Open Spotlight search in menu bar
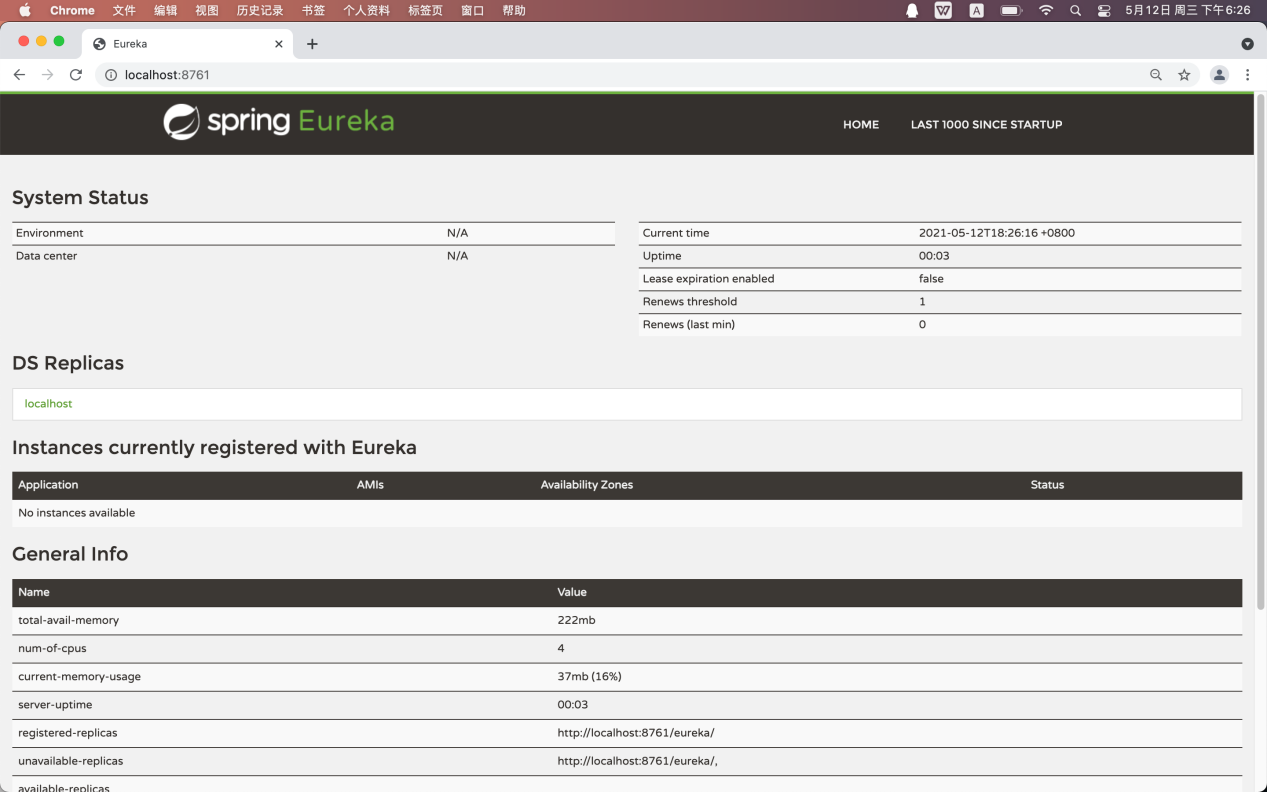This screenshot has height=792, width=1267. (x=1075, y=10)
